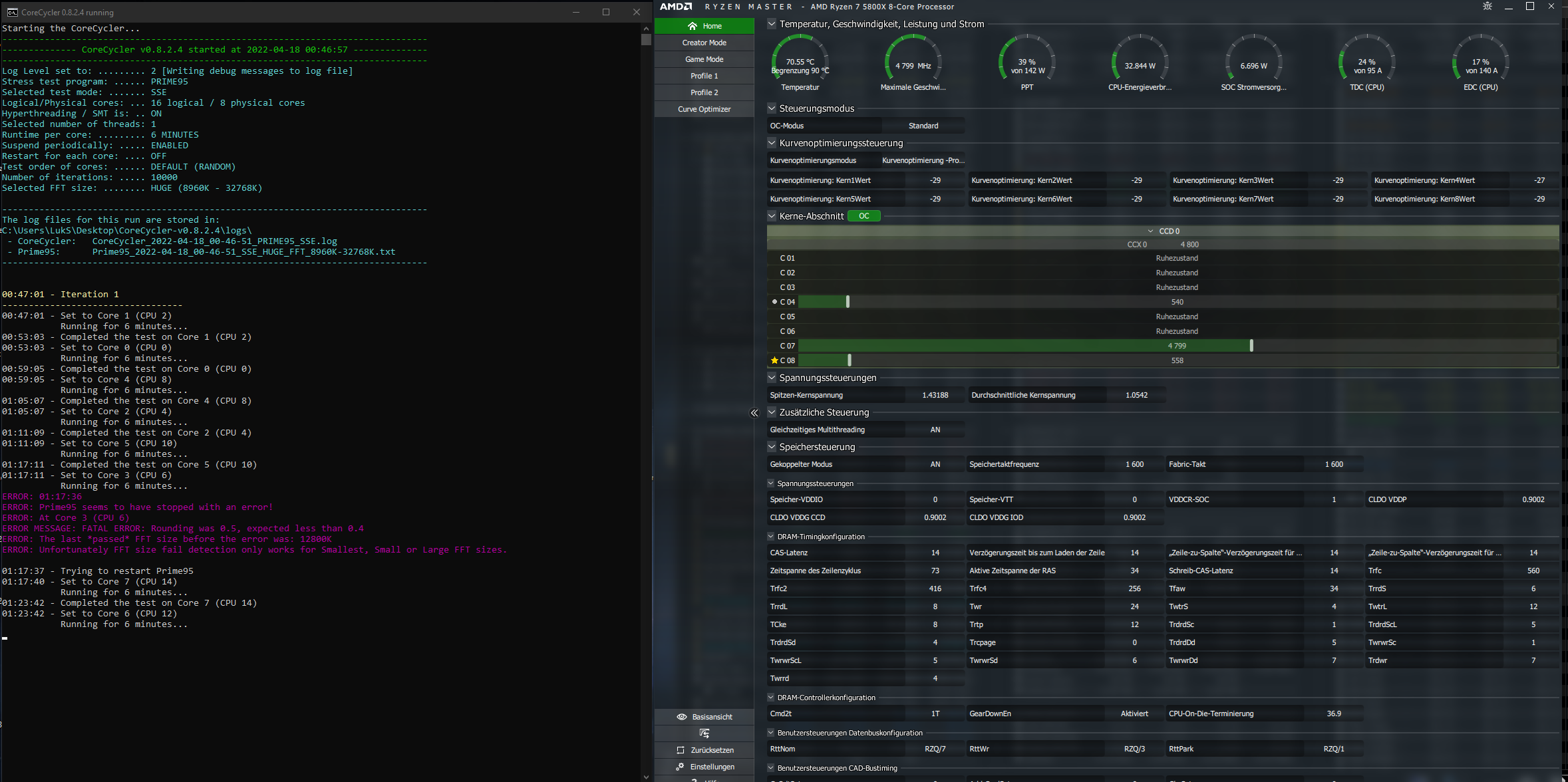
Task: Click the AMD logo in title bar
Action: pyautogui.click(x=675, y=7)
